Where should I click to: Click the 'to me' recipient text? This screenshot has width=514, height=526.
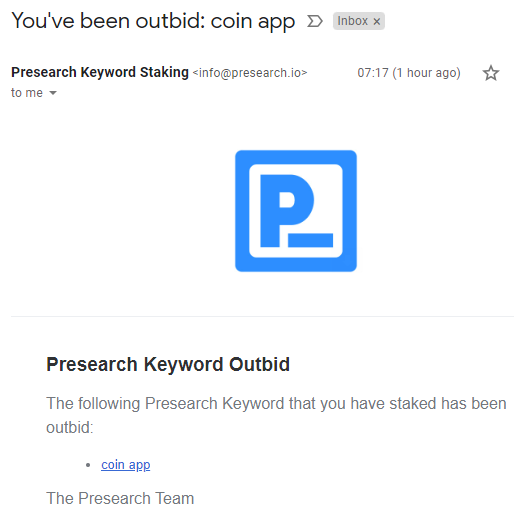pyautogui.click(x=27, y=93)
